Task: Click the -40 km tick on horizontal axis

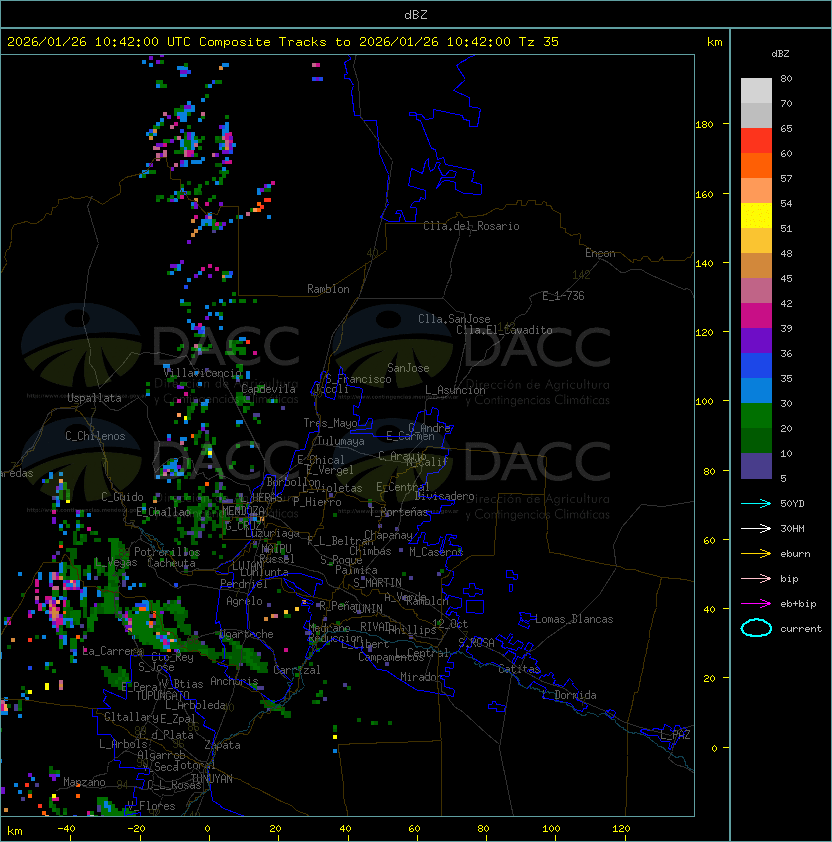Action: coord(67,829)
